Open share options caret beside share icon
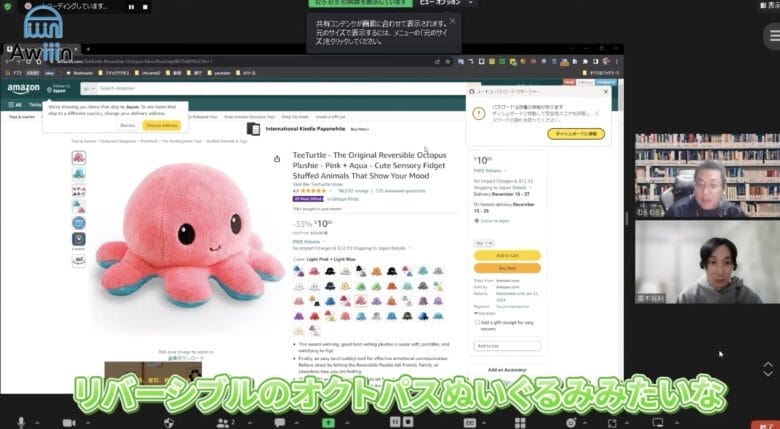Screen dimensions: 780x429 click(x=347, y=423)
